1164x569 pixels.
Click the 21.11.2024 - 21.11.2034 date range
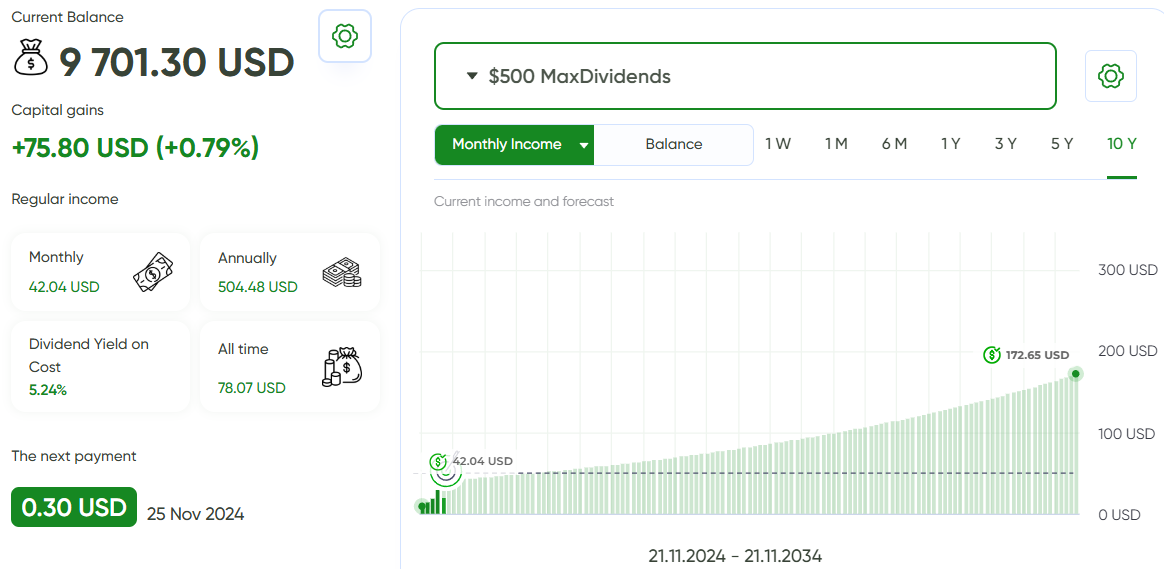point(735,556)
